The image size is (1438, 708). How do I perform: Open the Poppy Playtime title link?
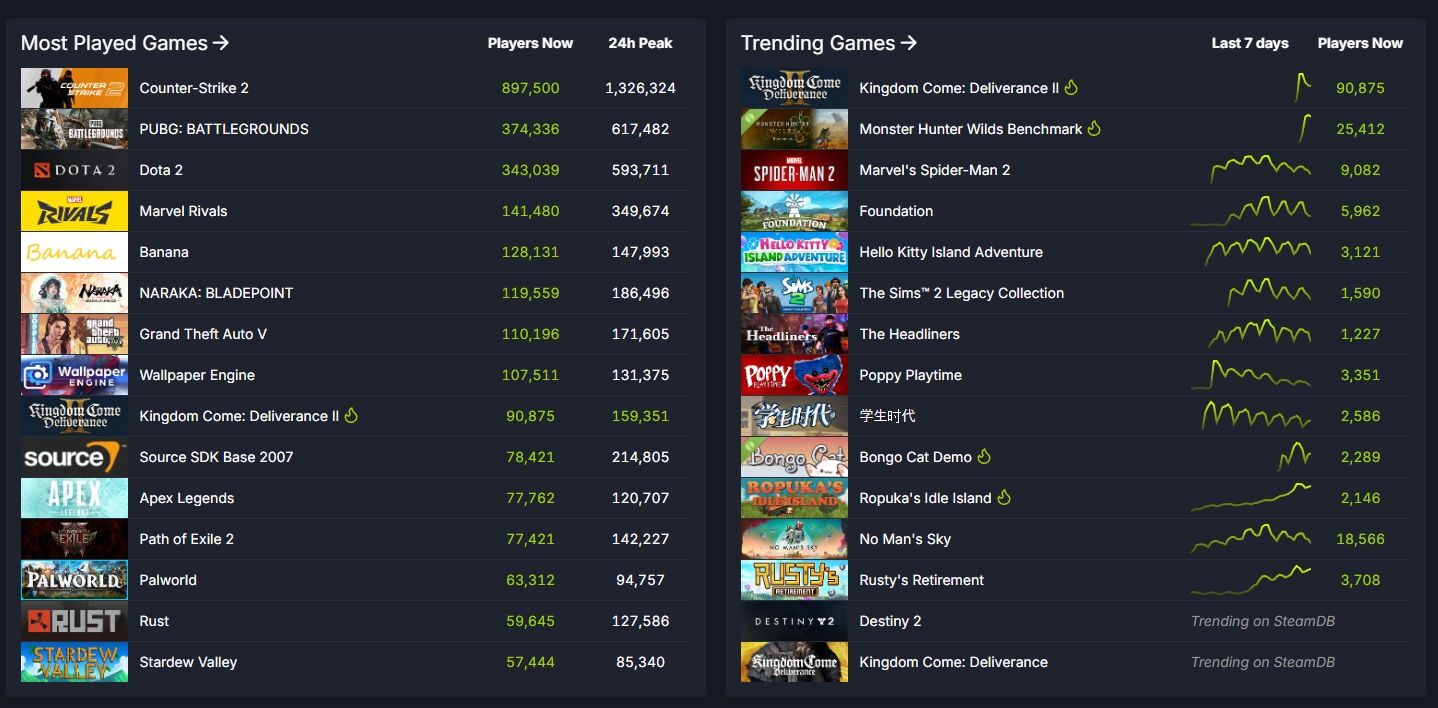click(911, 375)
